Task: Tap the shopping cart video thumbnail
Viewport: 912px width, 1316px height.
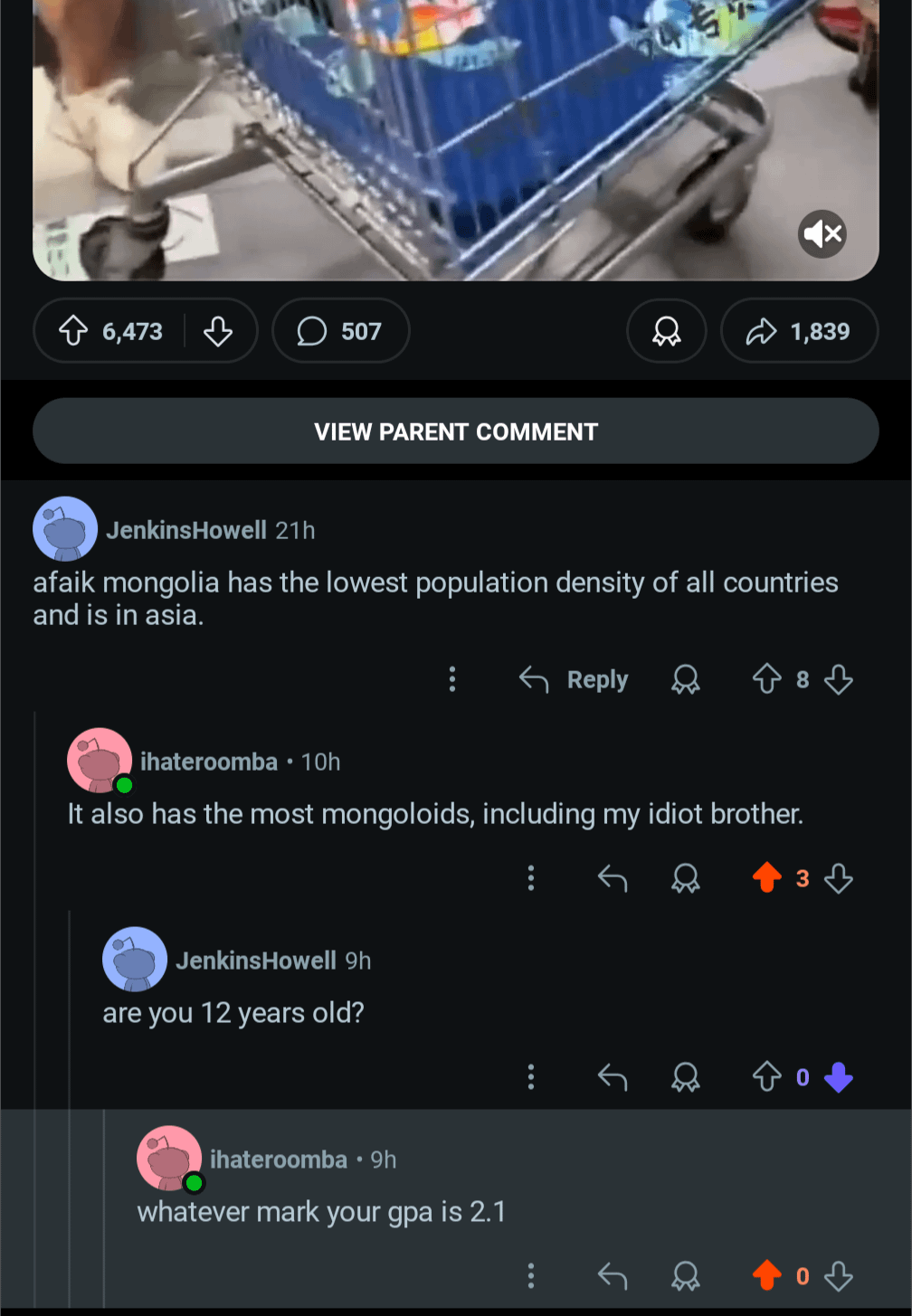Action: (456, 136)
